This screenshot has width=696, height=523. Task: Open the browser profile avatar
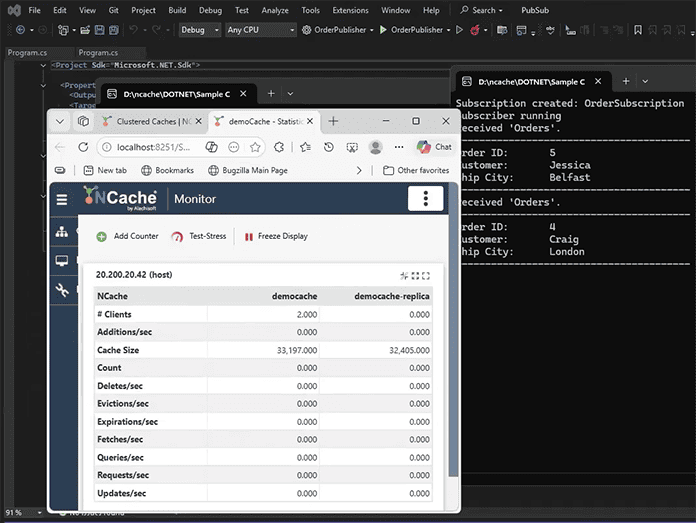(375, 147)
